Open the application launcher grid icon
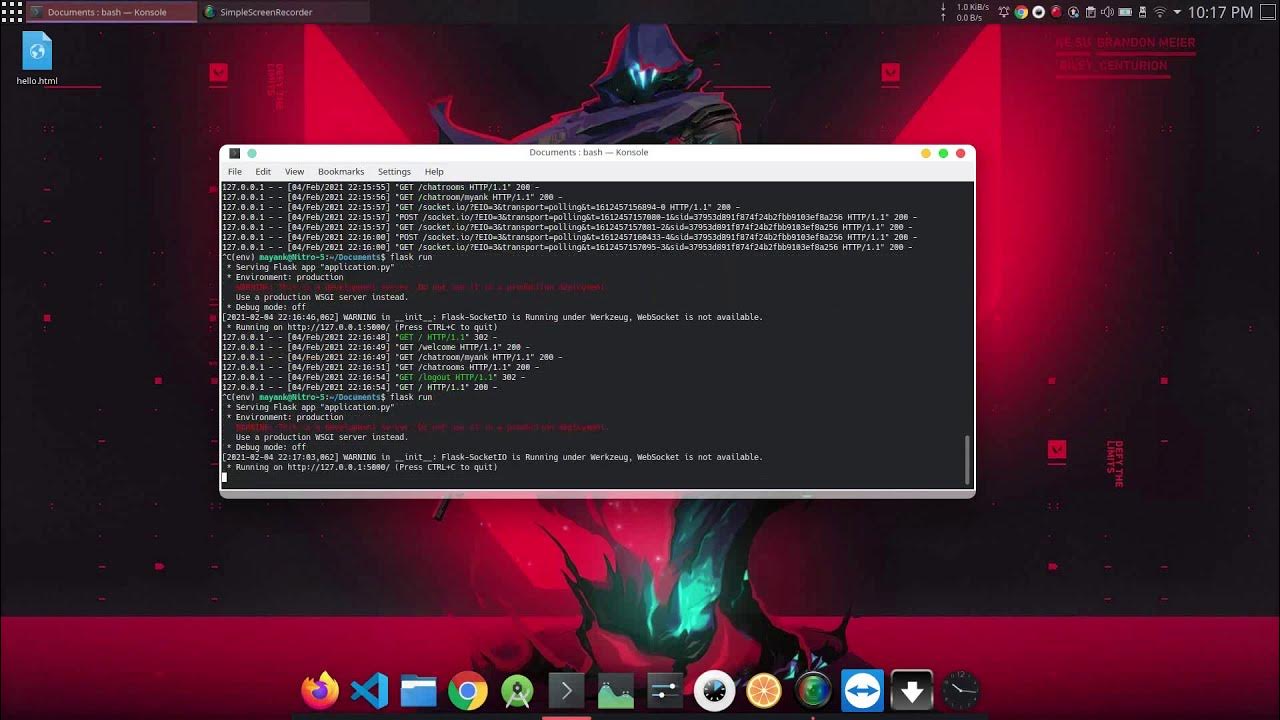 [11, 12]
